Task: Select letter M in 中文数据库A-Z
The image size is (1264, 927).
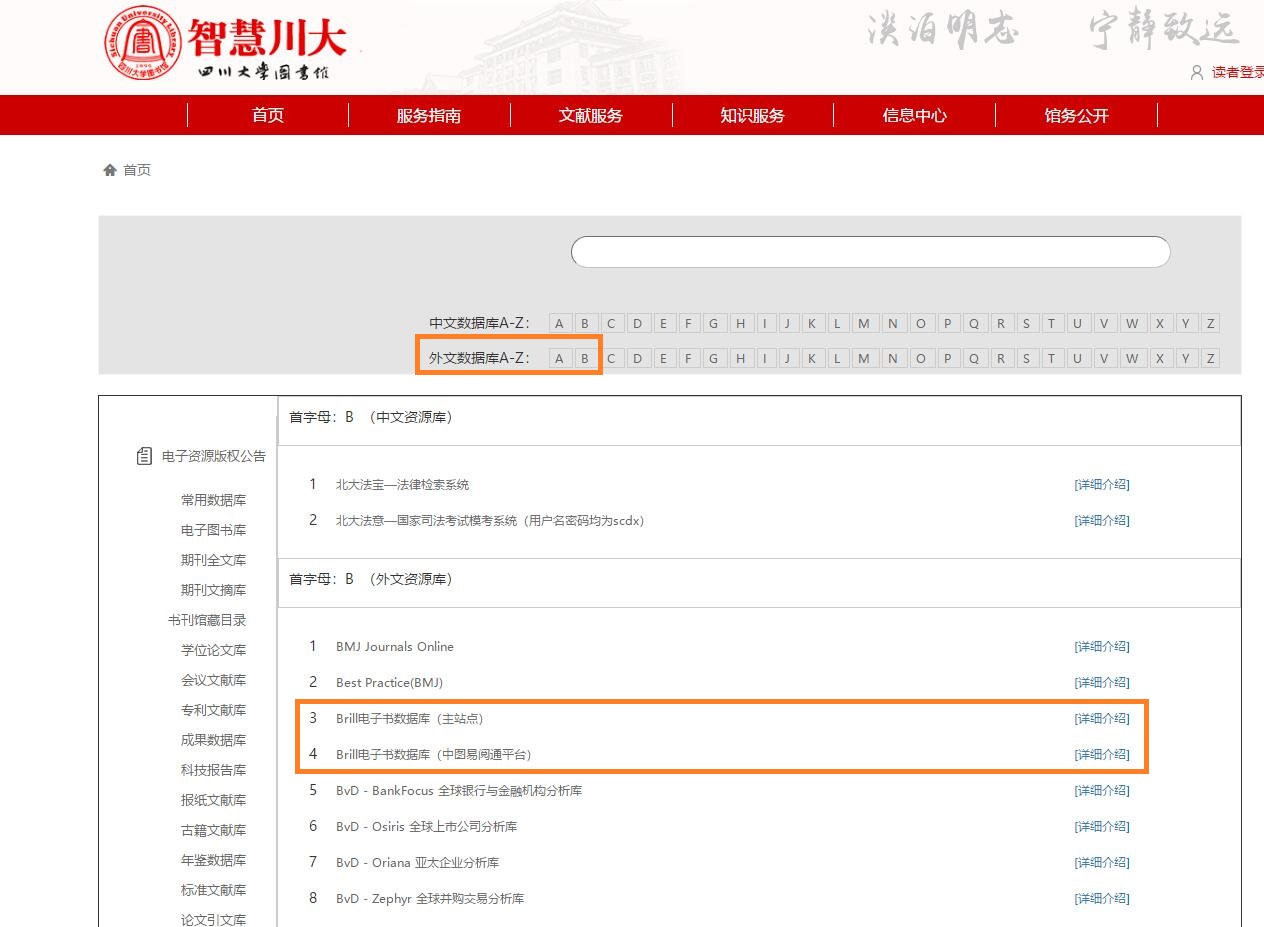Action: point(864,323)
